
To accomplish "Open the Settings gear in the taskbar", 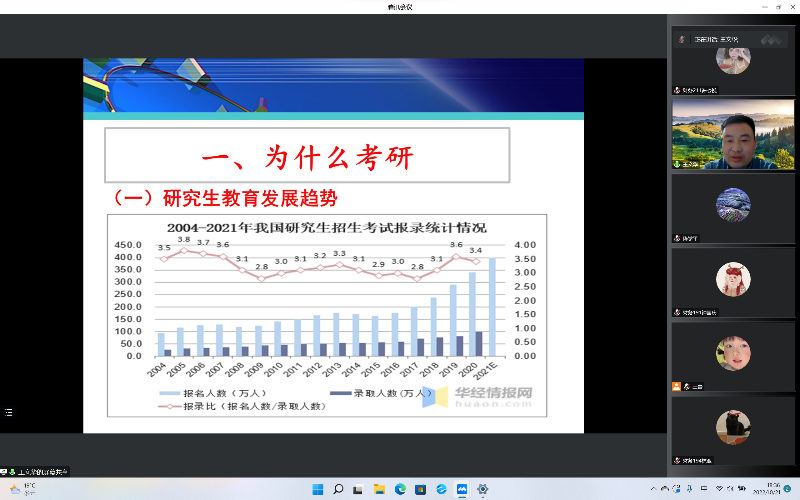I will point(481,489).
